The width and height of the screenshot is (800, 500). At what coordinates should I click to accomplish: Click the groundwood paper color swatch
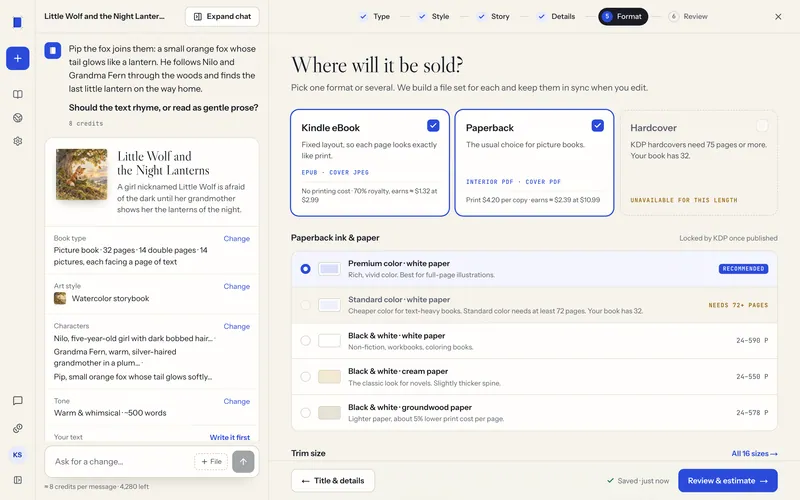(329, 413)
